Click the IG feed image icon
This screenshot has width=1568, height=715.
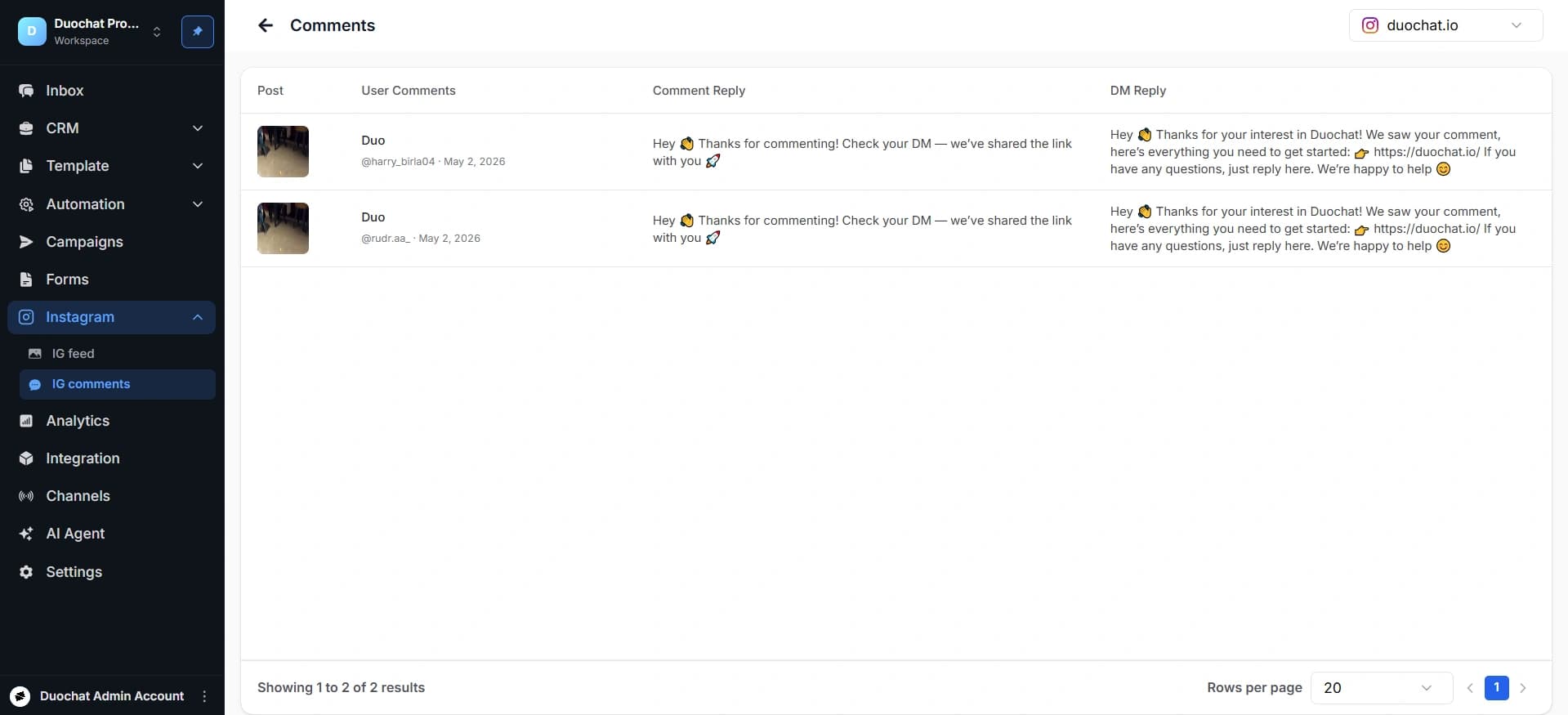pyautogui.click(x=34, y=354)
